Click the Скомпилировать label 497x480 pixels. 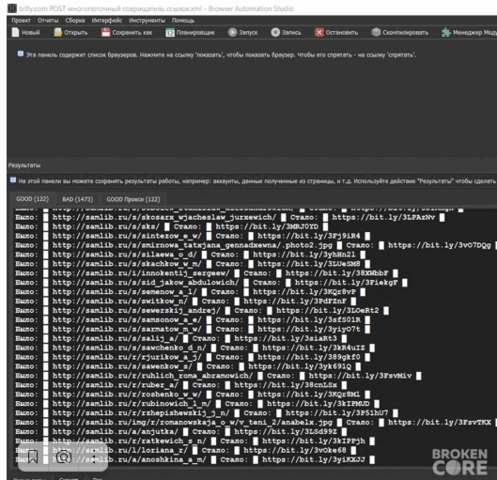[405, 33]
